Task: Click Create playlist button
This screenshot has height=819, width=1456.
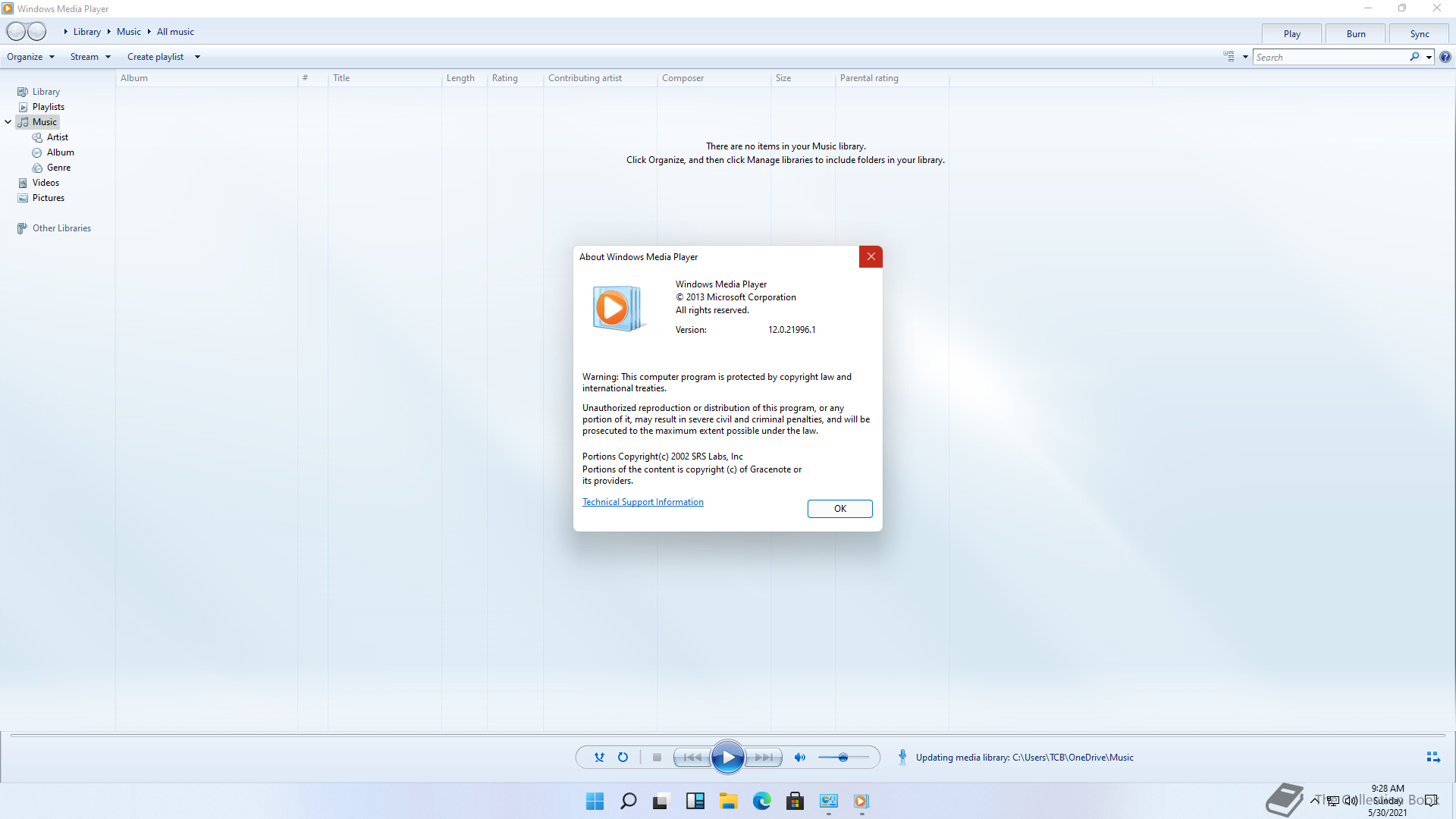Action: tap(155, 57)
